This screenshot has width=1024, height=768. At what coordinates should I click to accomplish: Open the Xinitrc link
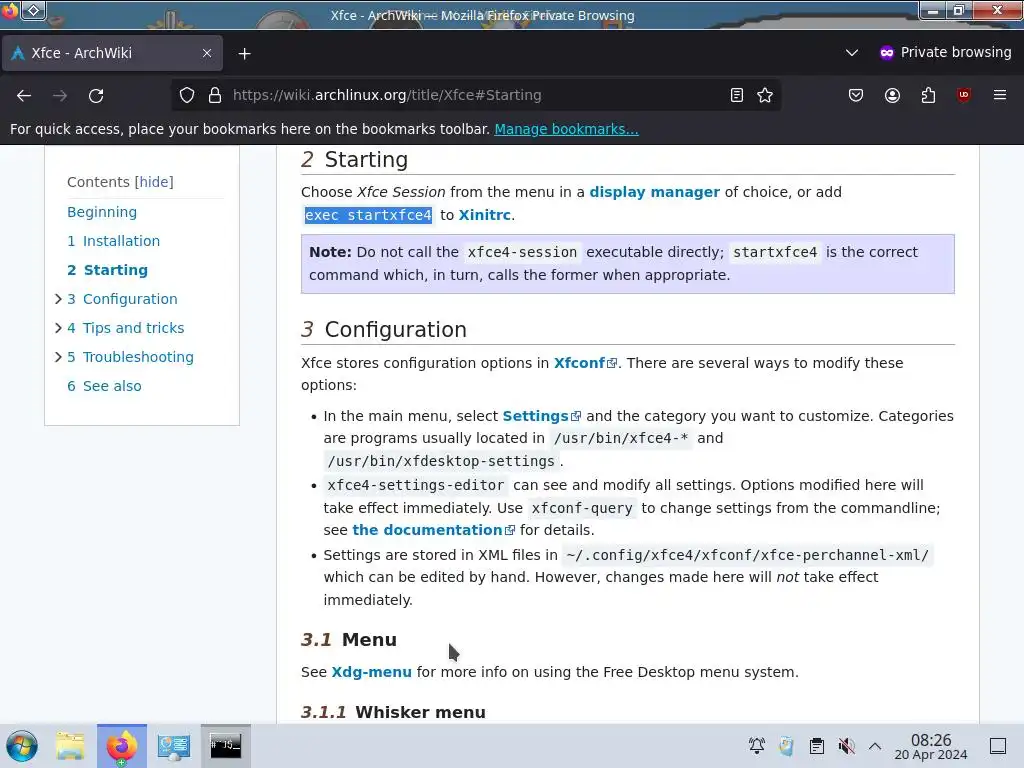(x=485, y=215)
